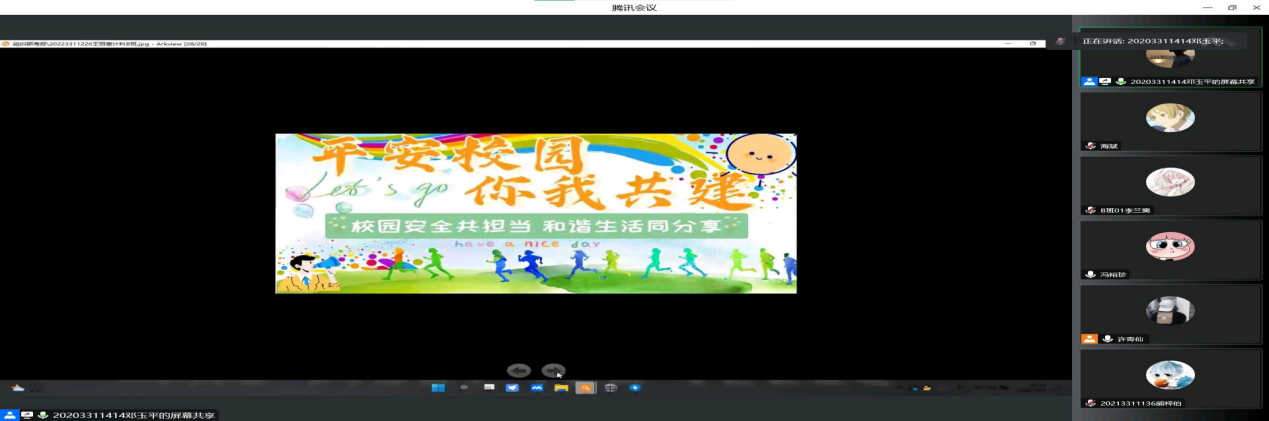The height and width of the screenshot is (421, 1269).
Task: Click the orange magnifier image viewer taskbar icon
Action: (x=585, y=388)
